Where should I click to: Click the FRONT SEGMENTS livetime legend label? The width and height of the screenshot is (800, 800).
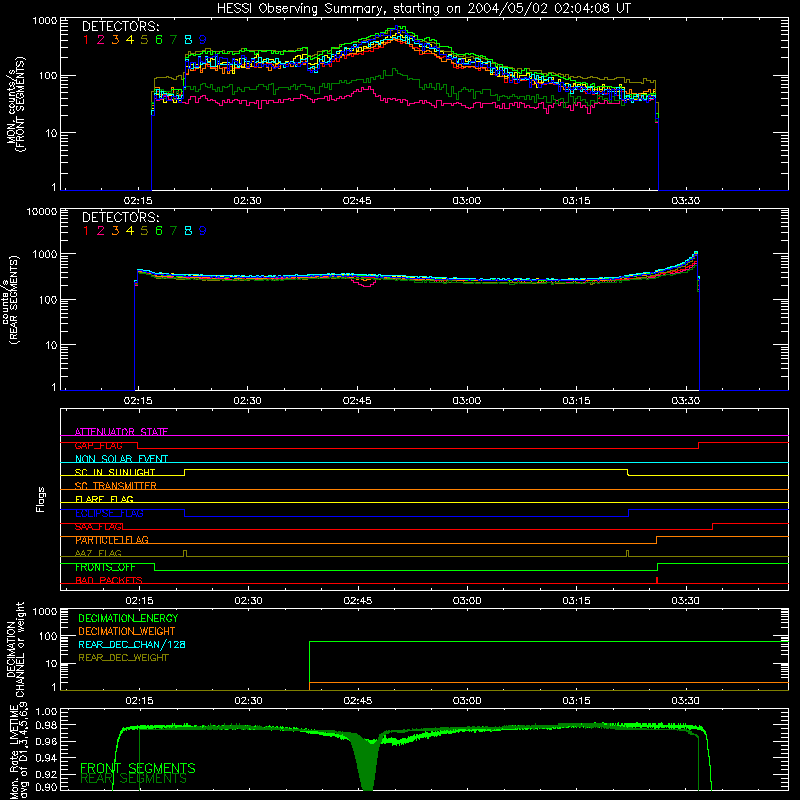click(138, 767)
